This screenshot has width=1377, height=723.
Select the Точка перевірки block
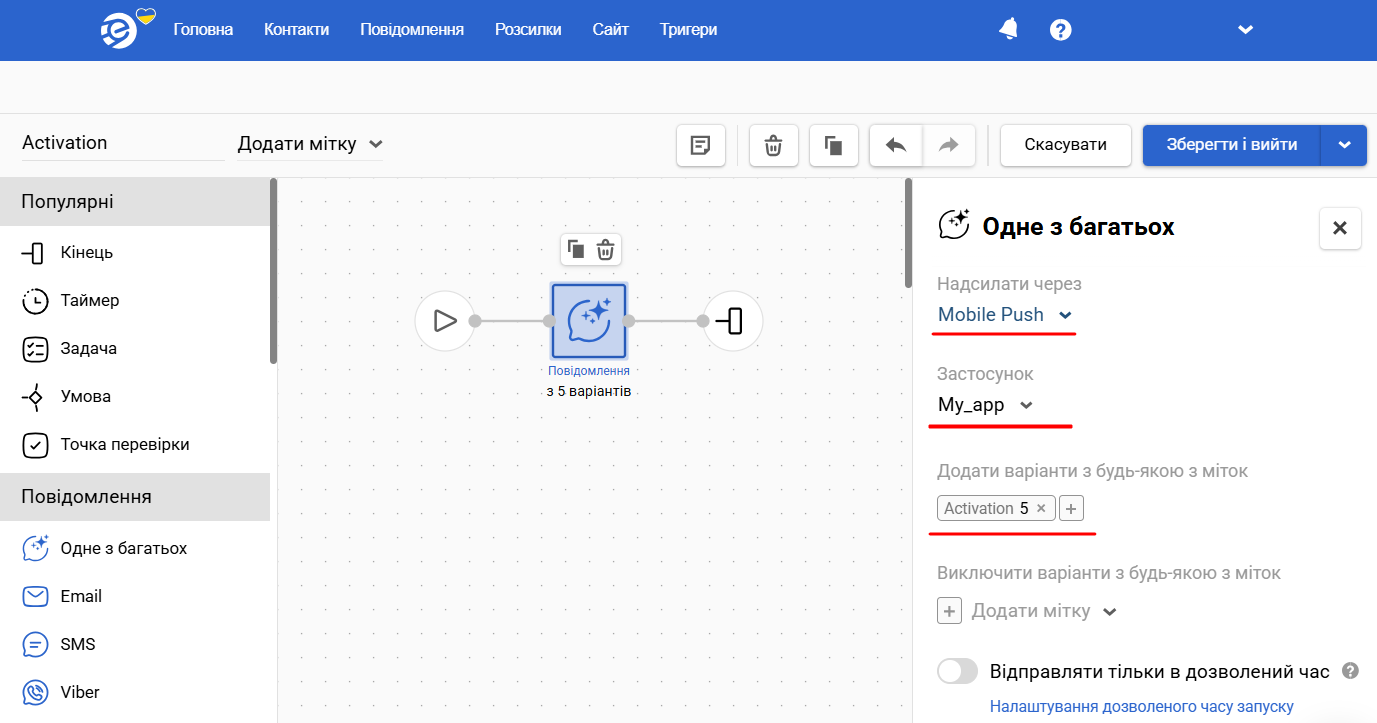pyautogui.click(x=135, y=445)
